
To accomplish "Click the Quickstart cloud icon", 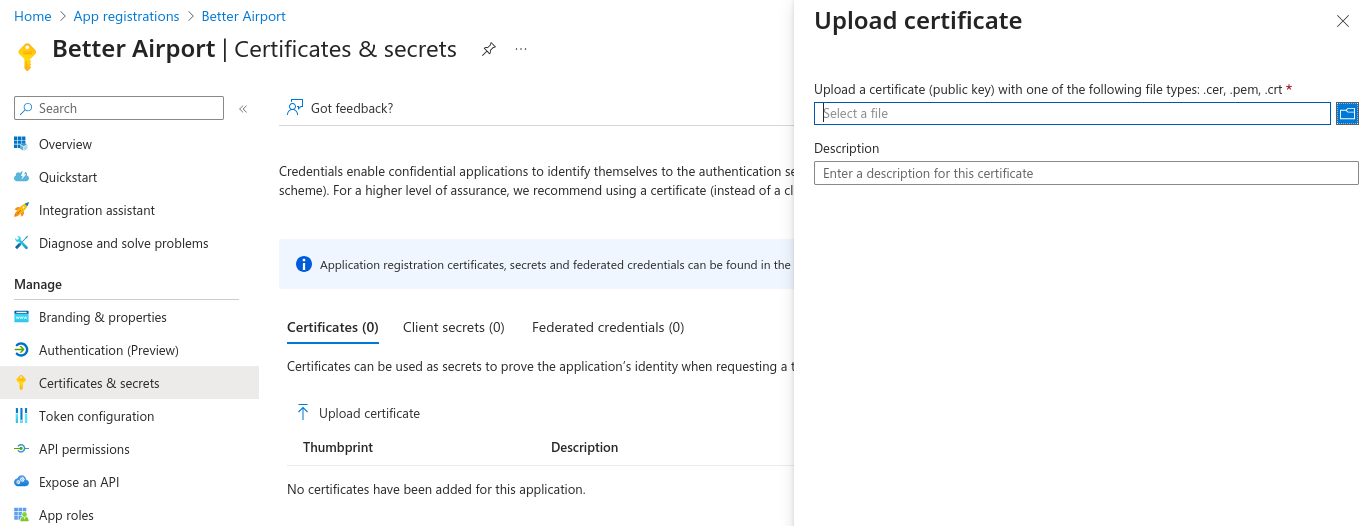I will click(21, 177).
